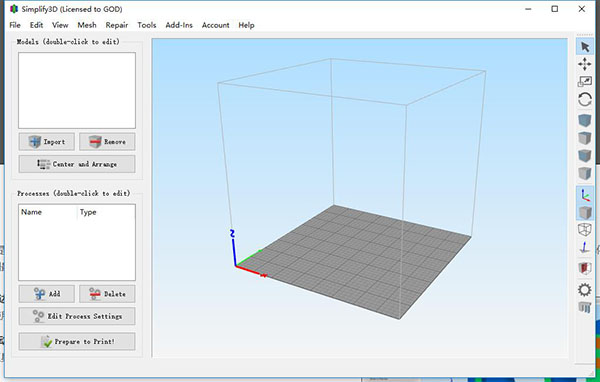Screen dimensions: 600x382
Task: Click the Delete process button
Action: click(x=107, y=294)
